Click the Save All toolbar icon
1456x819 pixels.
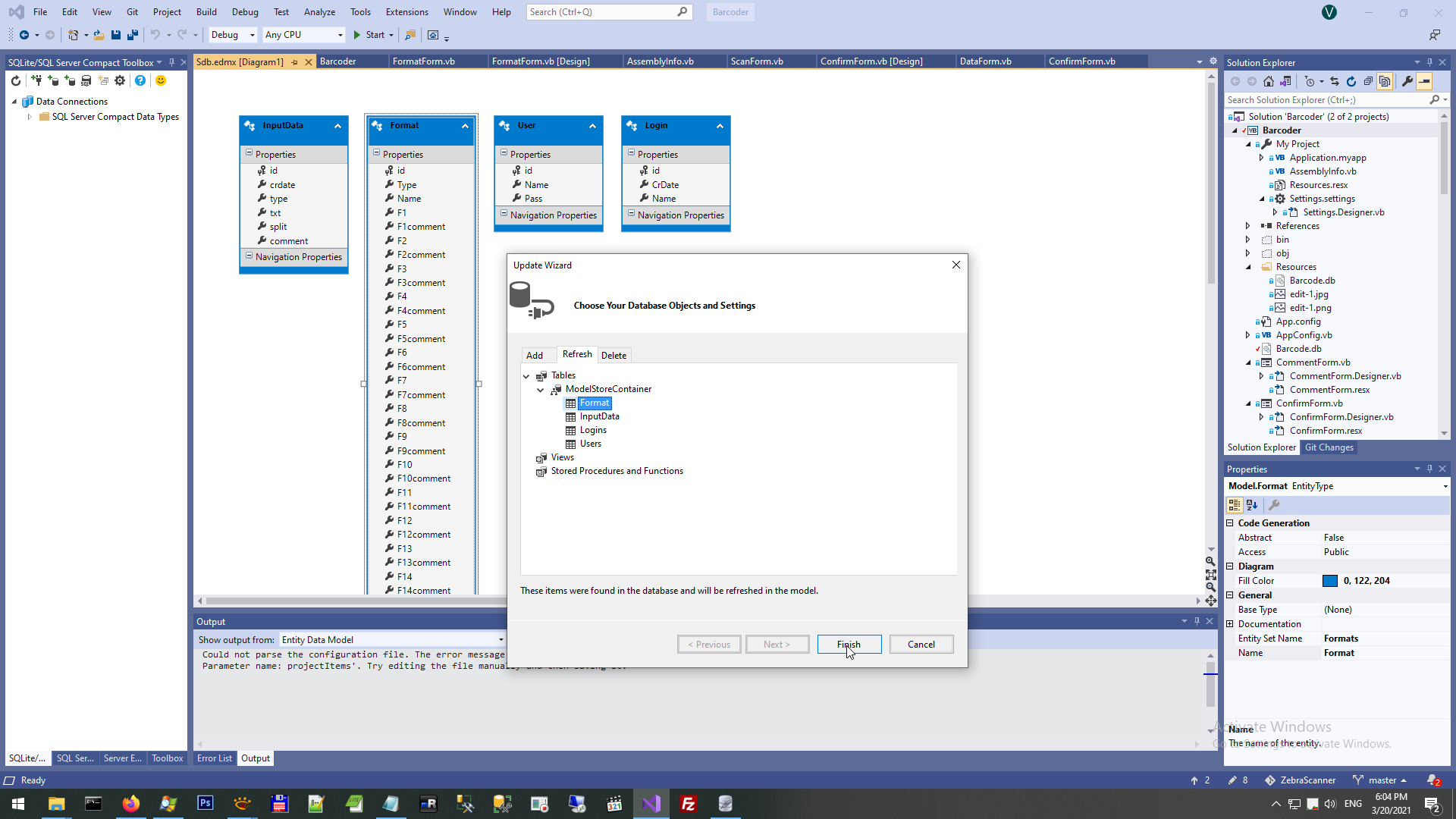[133, 35]
